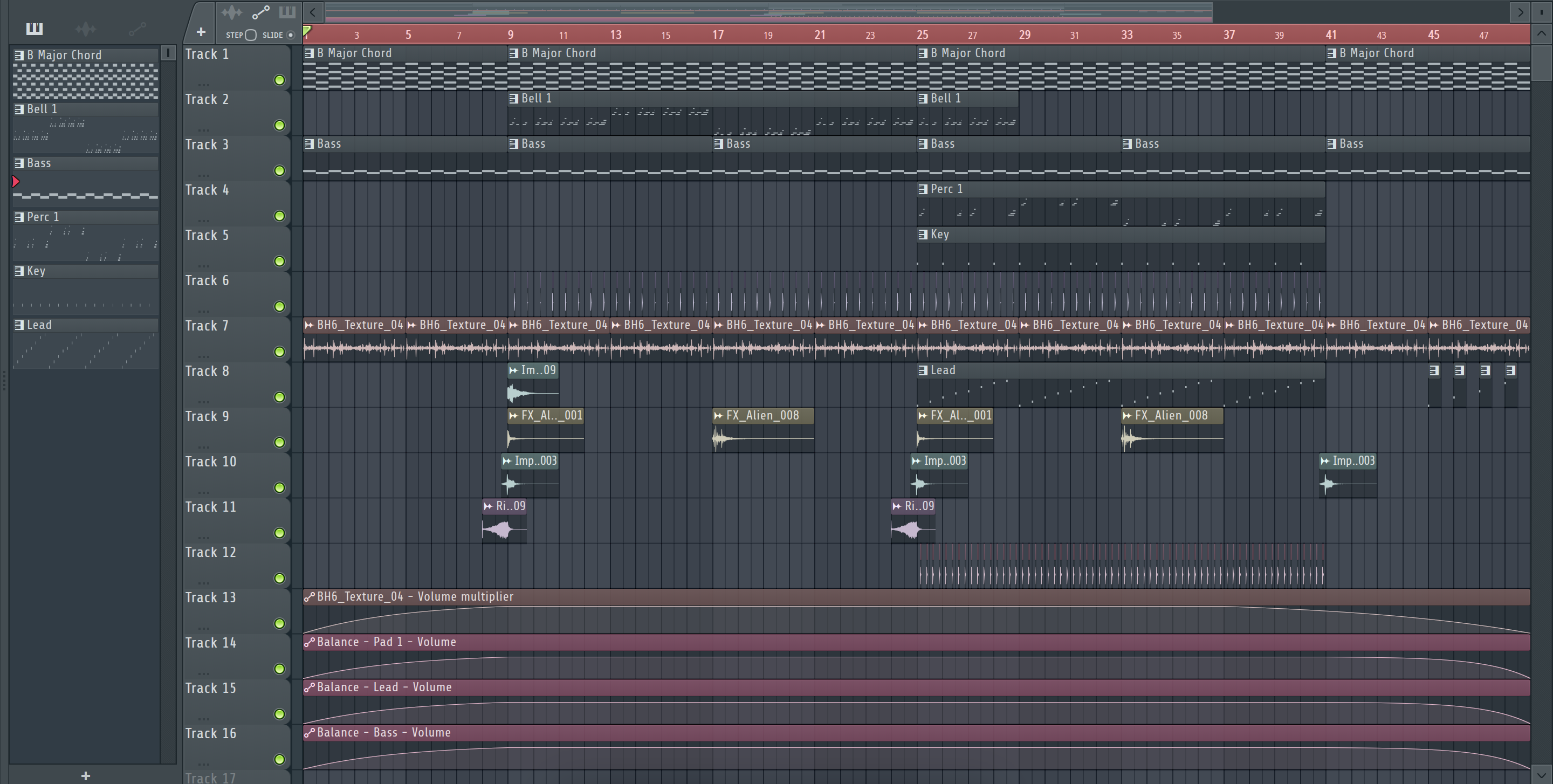The width and height of the screenshot is (1553, 784).
Task: Open menu of BH6_Texture_04 Volume multiplier automation clip
Action: click(310, 596)
